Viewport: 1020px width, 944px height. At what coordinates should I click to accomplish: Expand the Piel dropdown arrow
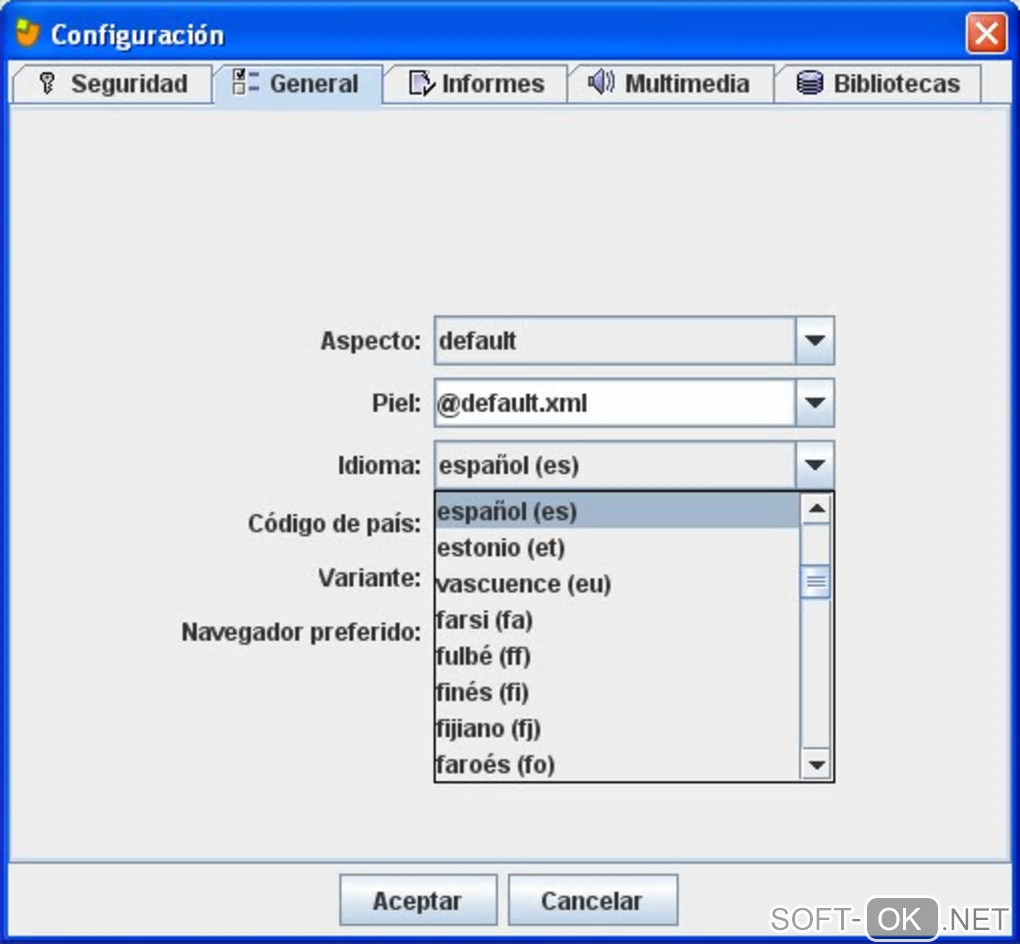(x=814, y=403)
